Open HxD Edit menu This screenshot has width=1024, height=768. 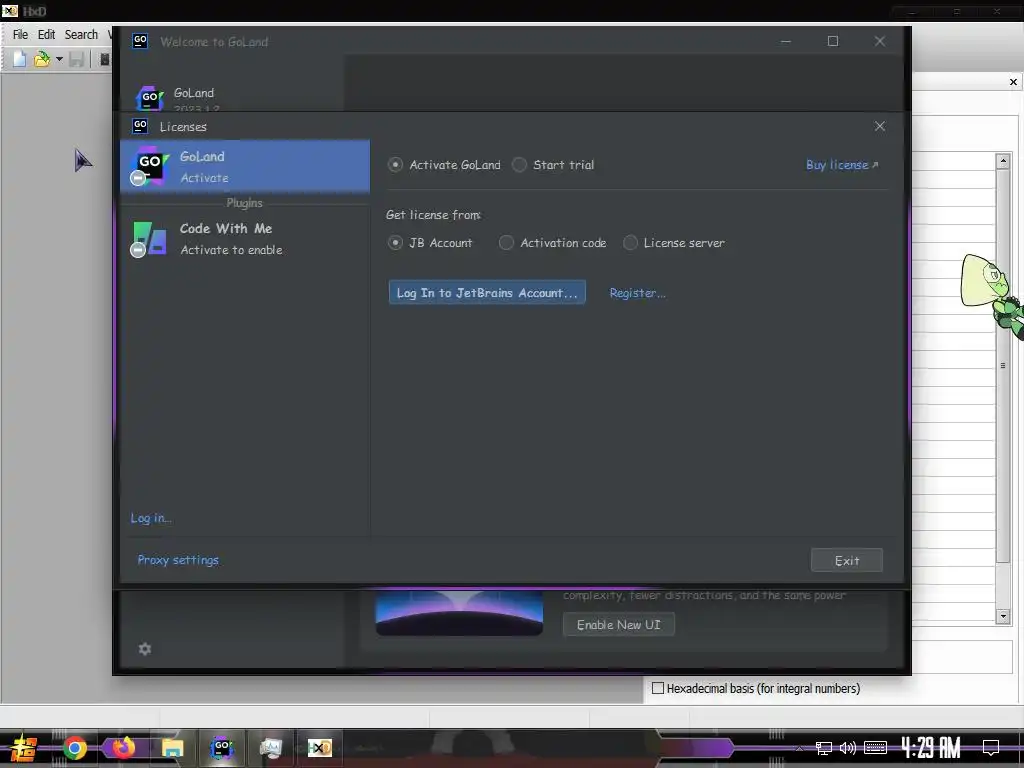pyautogui.click(x=46, y=35)
